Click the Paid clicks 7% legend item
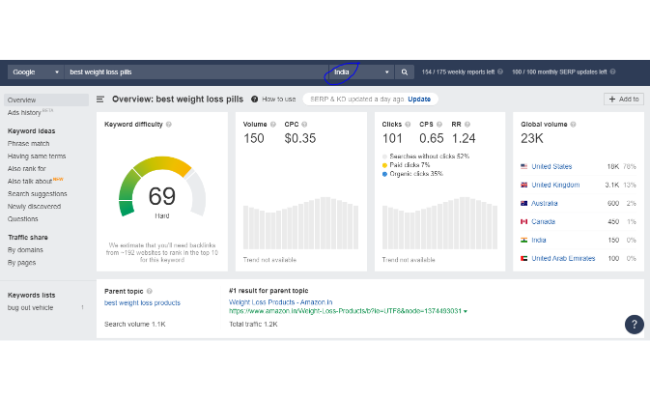The width and height of the screenshot is (650, 400). pyautogui.click(x=406, y=165)
